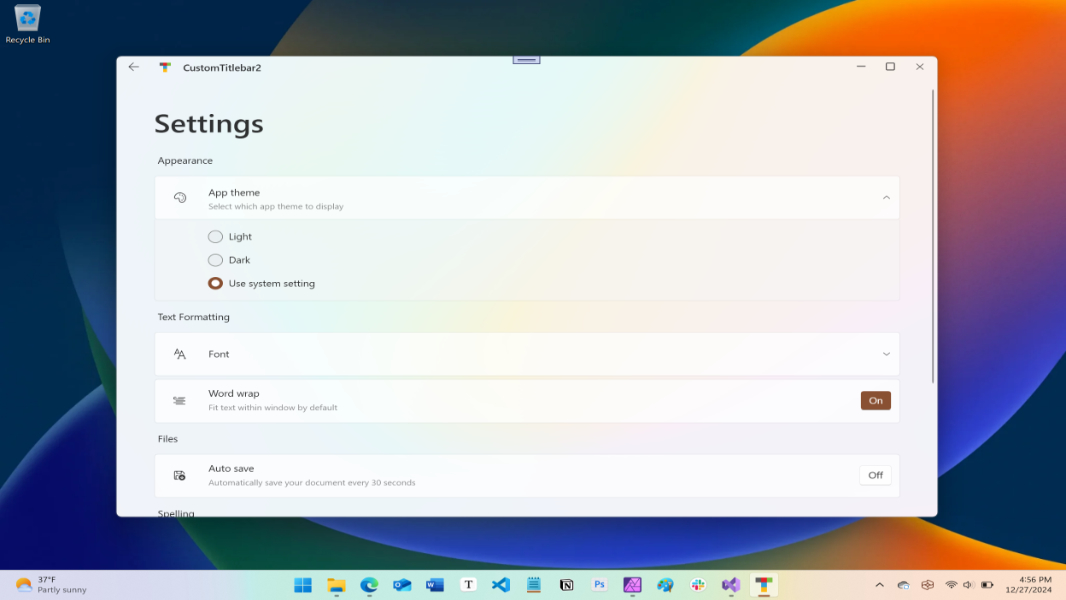Image resolution: width=1066 pixels, height=600 pixels.
Task: Enable the Auto save toggle
Action: [x=874, y=475]
